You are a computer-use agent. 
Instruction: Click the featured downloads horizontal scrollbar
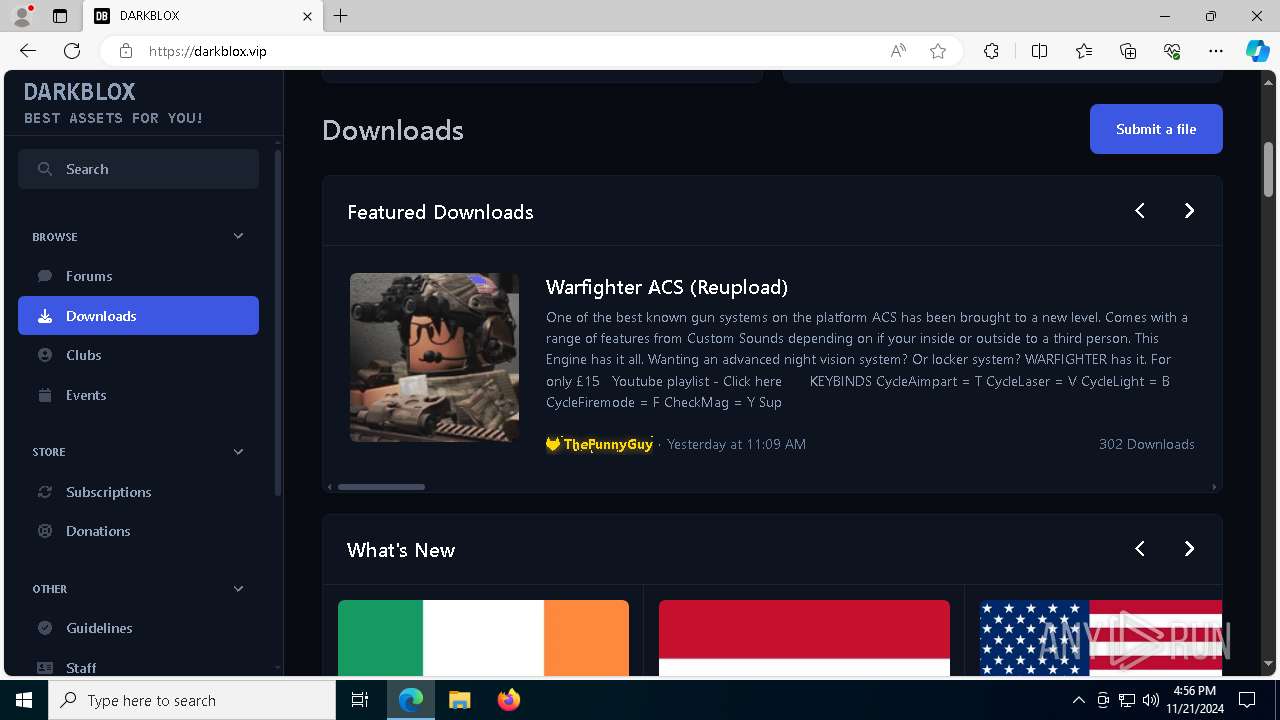pos(381,487)
